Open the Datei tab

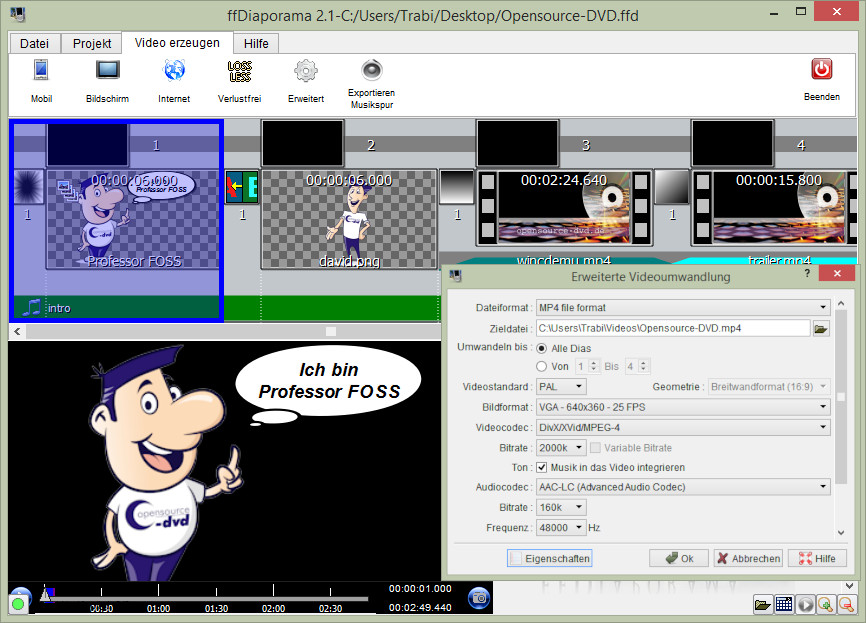coord(34,43)
